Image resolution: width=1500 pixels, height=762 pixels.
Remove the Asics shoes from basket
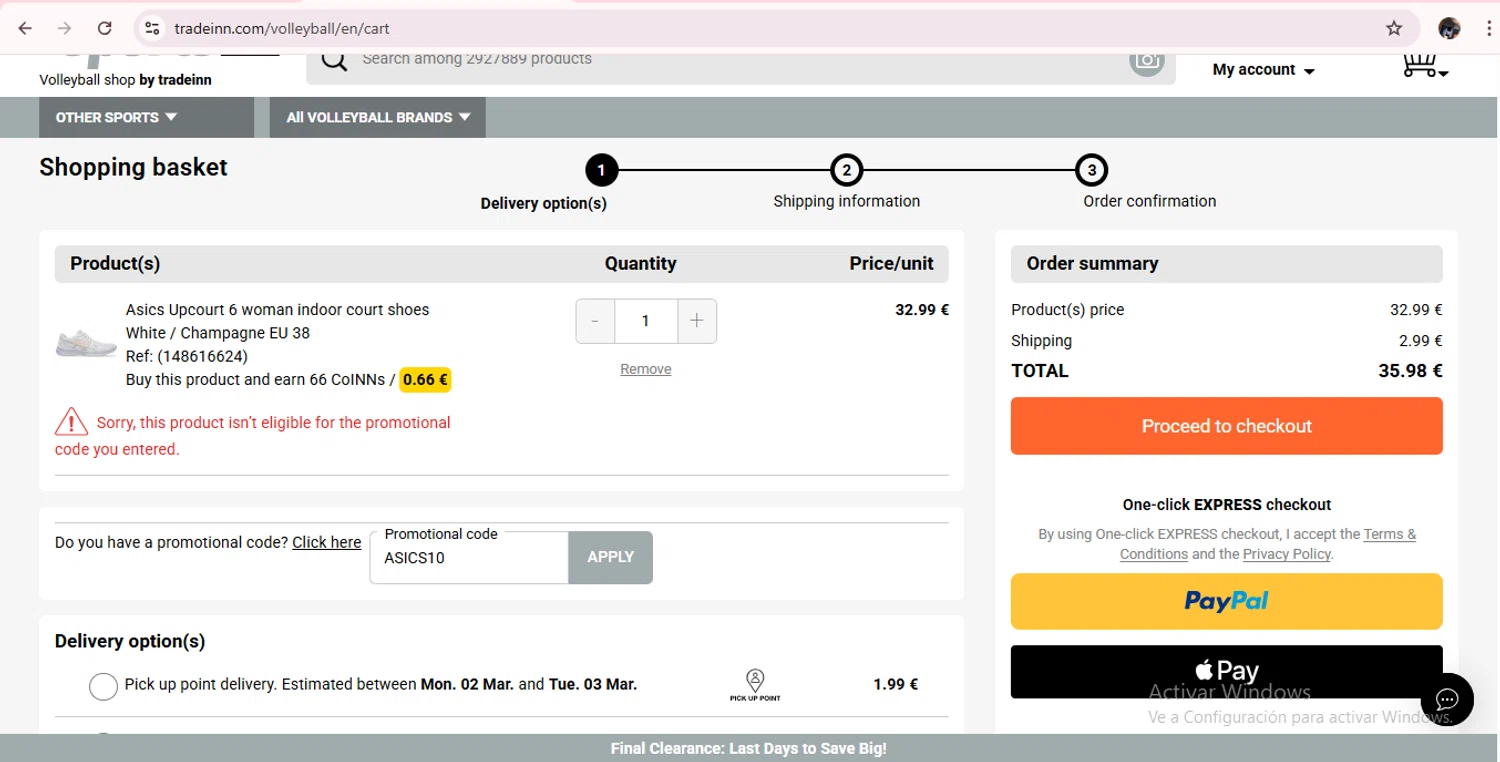pos(645,369)
